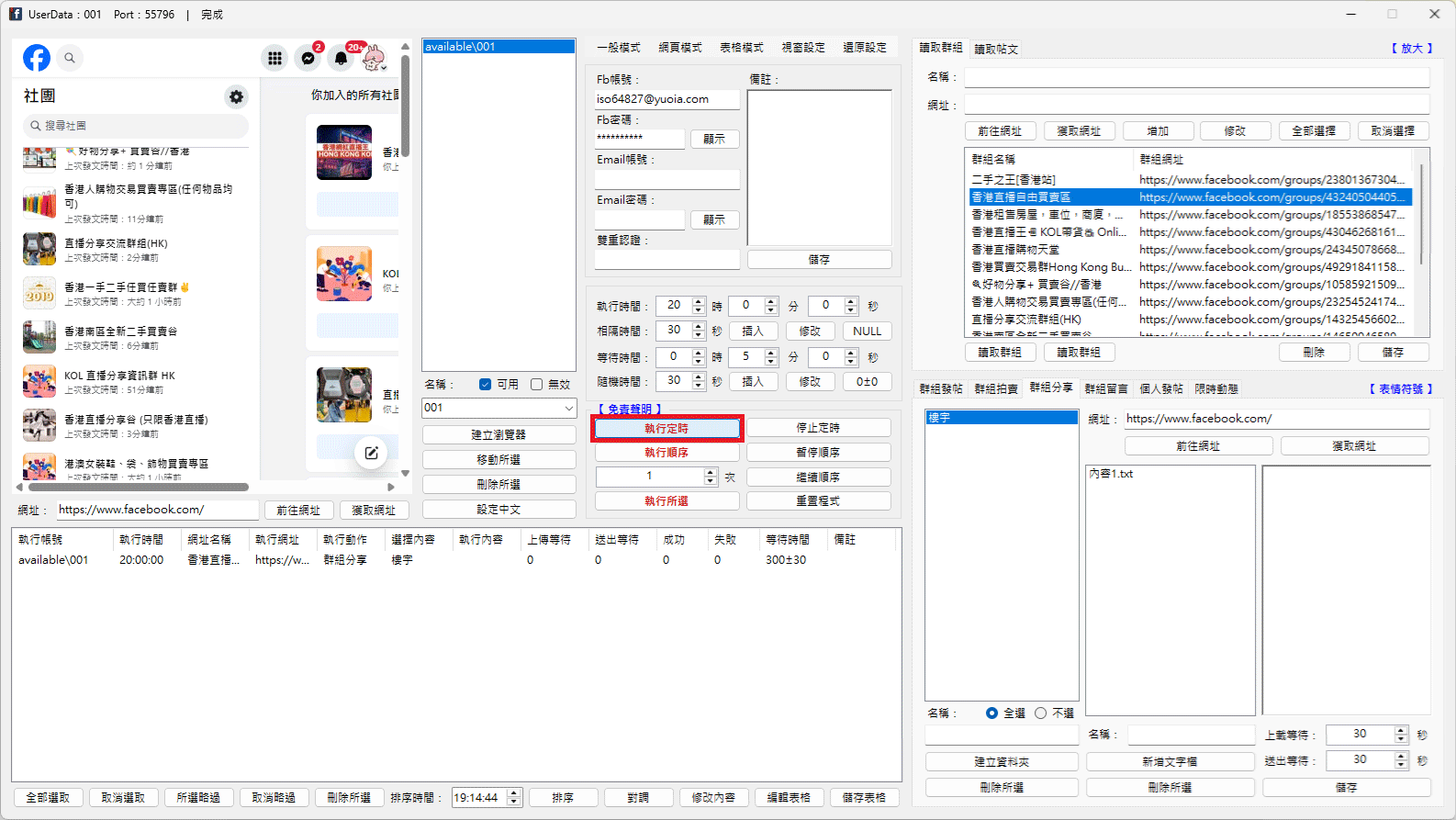Click 全部選擇 in group reader panel
The width and height of the screenshot is (1456, 820).
pos(1314,131)
